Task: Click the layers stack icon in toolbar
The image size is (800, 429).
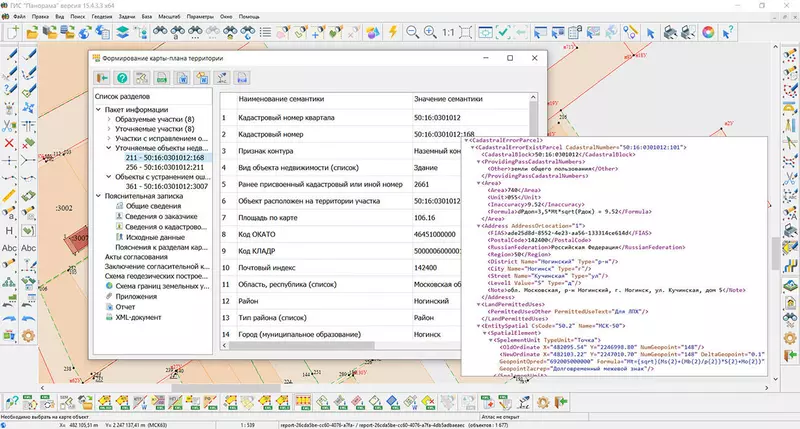Action: pos(122,34)
